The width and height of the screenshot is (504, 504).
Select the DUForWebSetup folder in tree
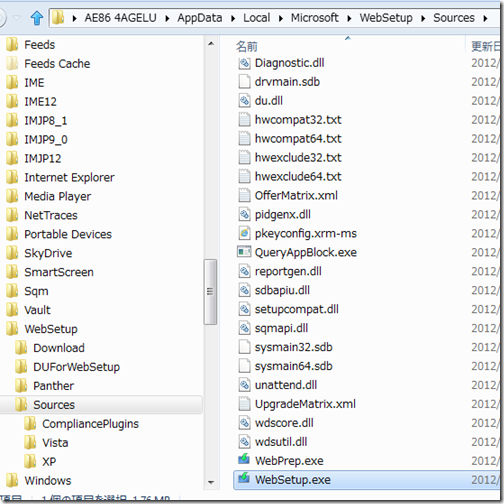click(76, 367)
